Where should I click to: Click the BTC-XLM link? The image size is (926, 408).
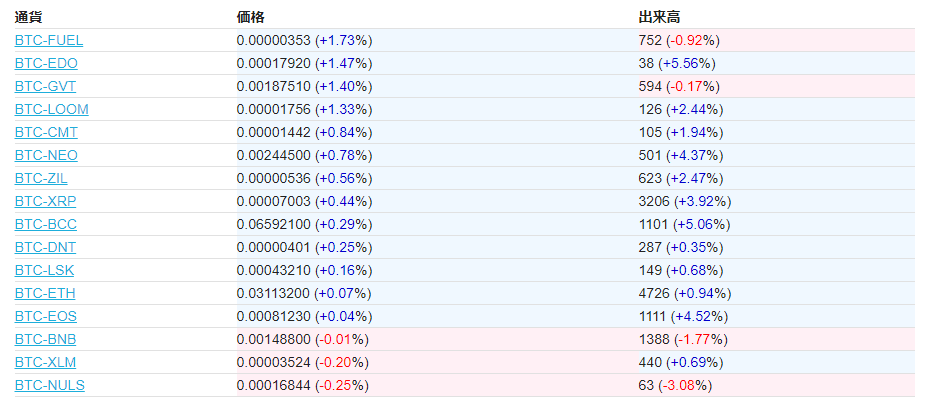(x=45, y=362)
